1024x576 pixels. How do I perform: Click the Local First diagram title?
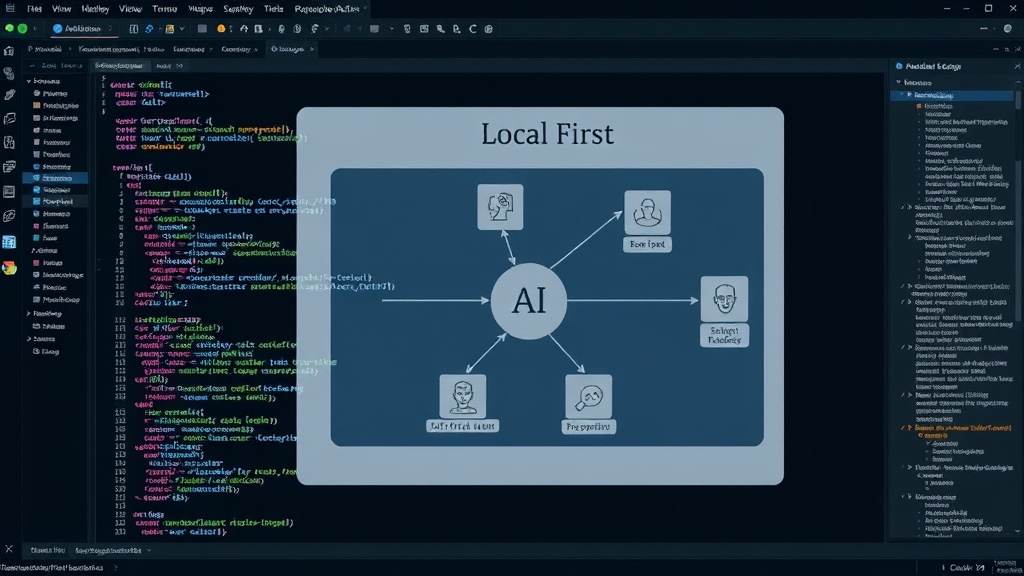(x=547, y=134)
